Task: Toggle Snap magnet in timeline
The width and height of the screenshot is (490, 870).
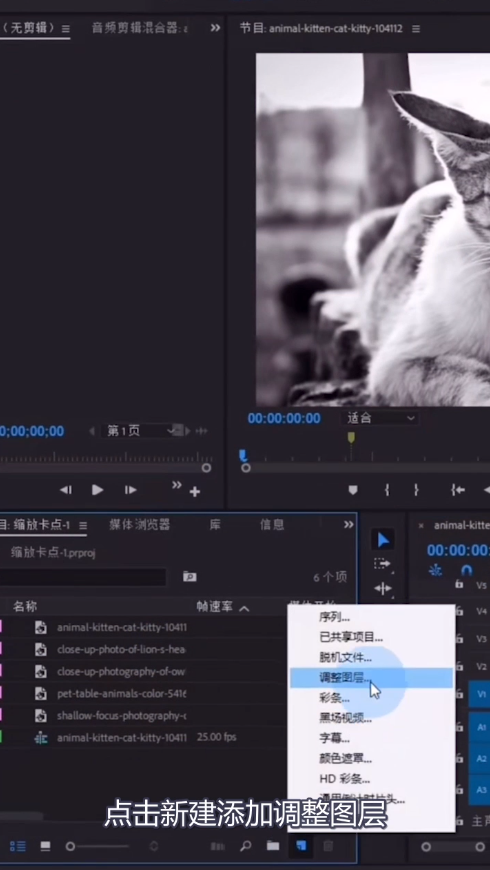Action: 467,570
